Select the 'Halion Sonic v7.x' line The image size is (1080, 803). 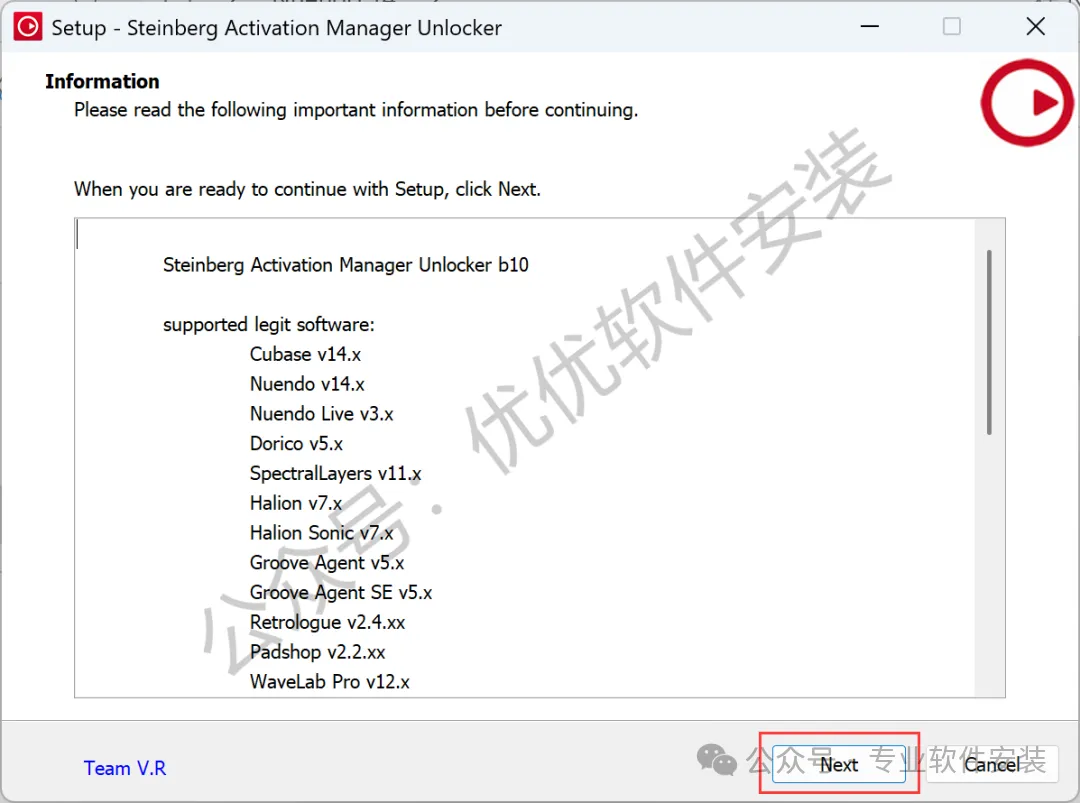click(322, 532)
